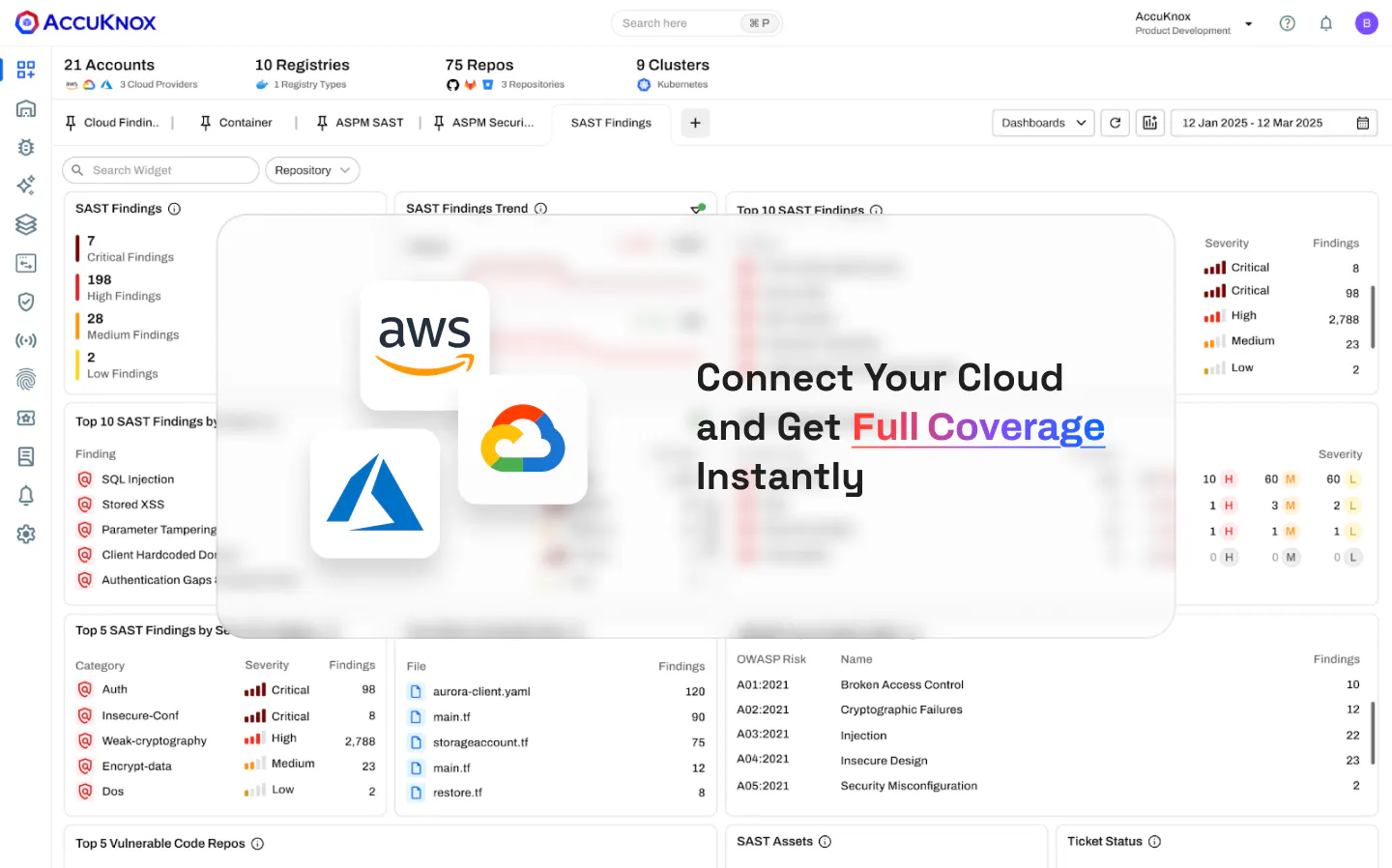Select the restore.tf file row
The image size is (1392, 868).
557,793
